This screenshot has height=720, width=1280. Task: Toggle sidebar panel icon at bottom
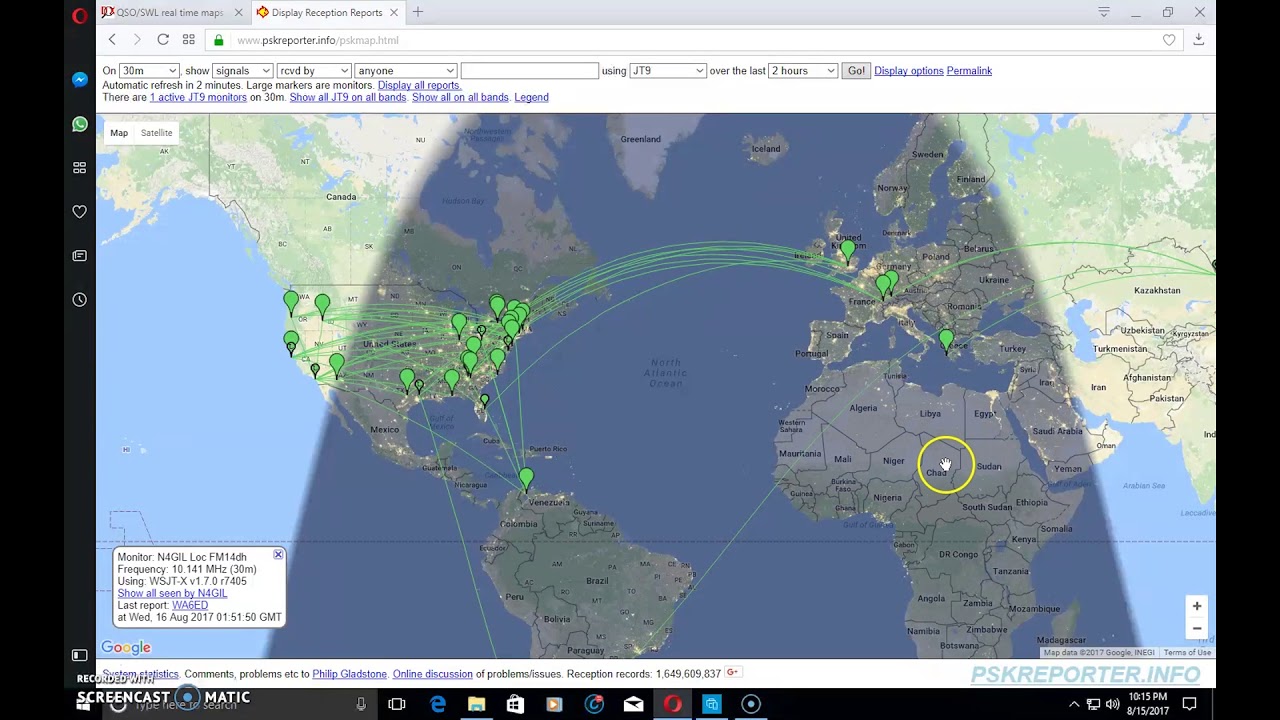click(80, 655)
